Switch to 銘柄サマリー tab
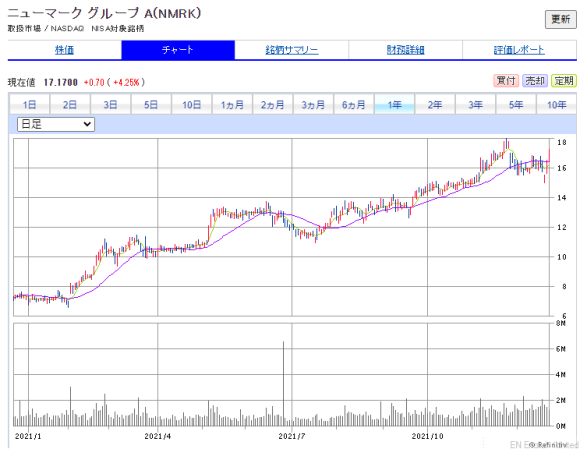This screenshot has width=580, height=449. [291, 50]
